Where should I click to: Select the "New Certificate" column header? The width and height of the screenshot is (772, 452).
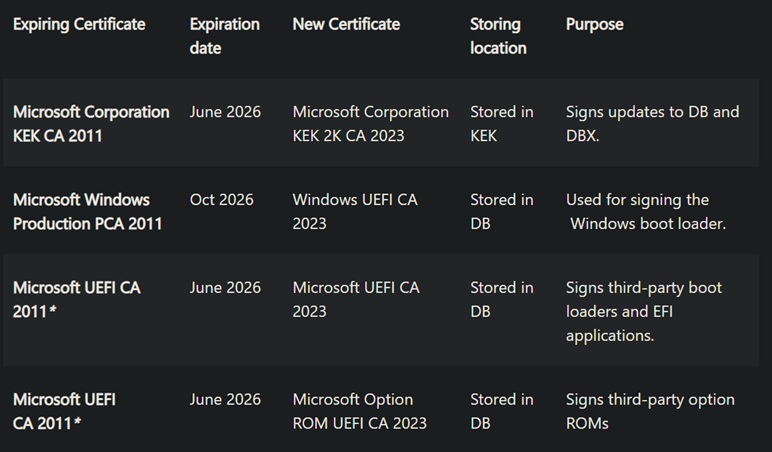[x=346, y=24]
